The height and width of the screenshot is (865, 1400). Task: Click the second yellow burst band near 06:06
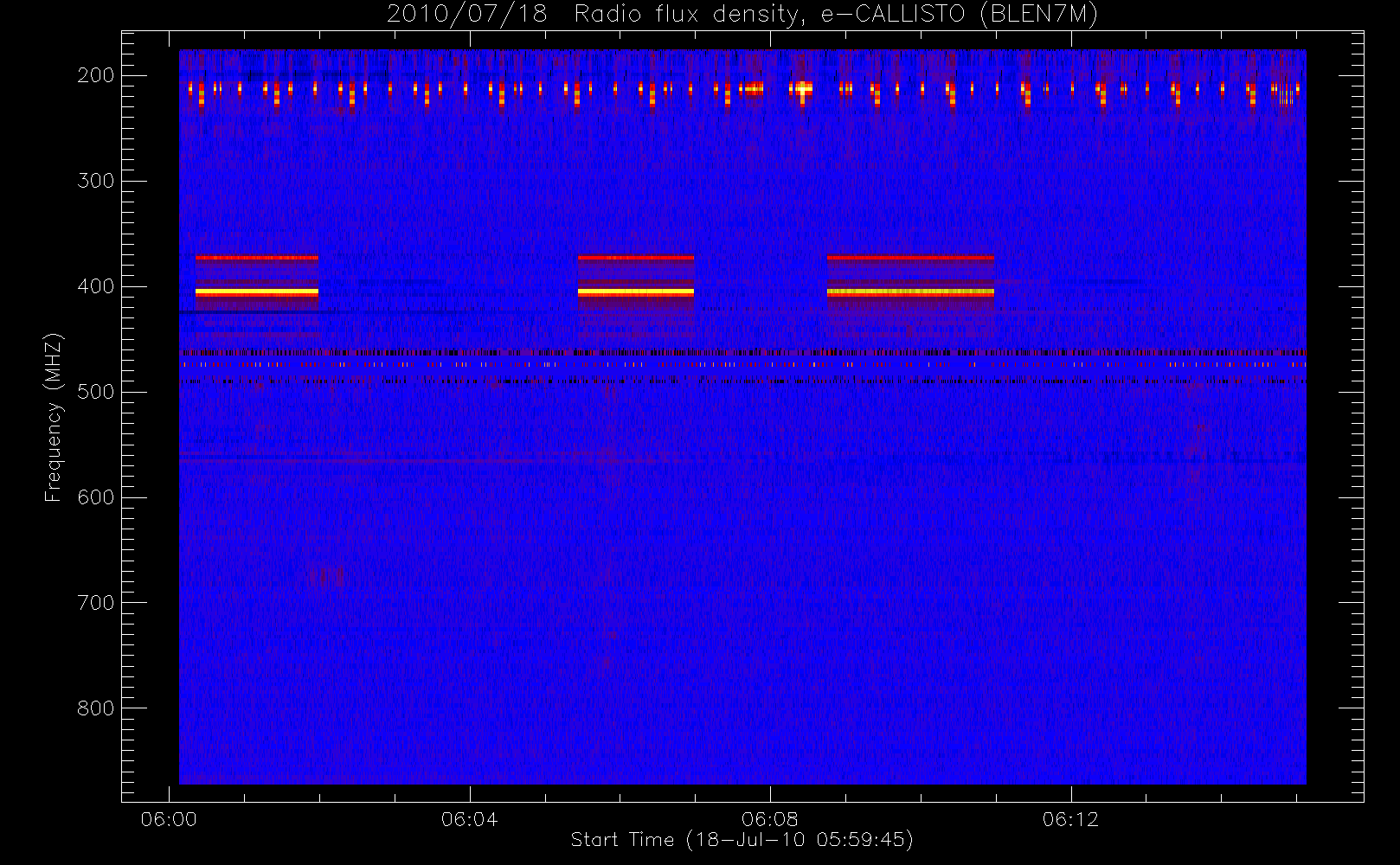(x=636, y=292)
